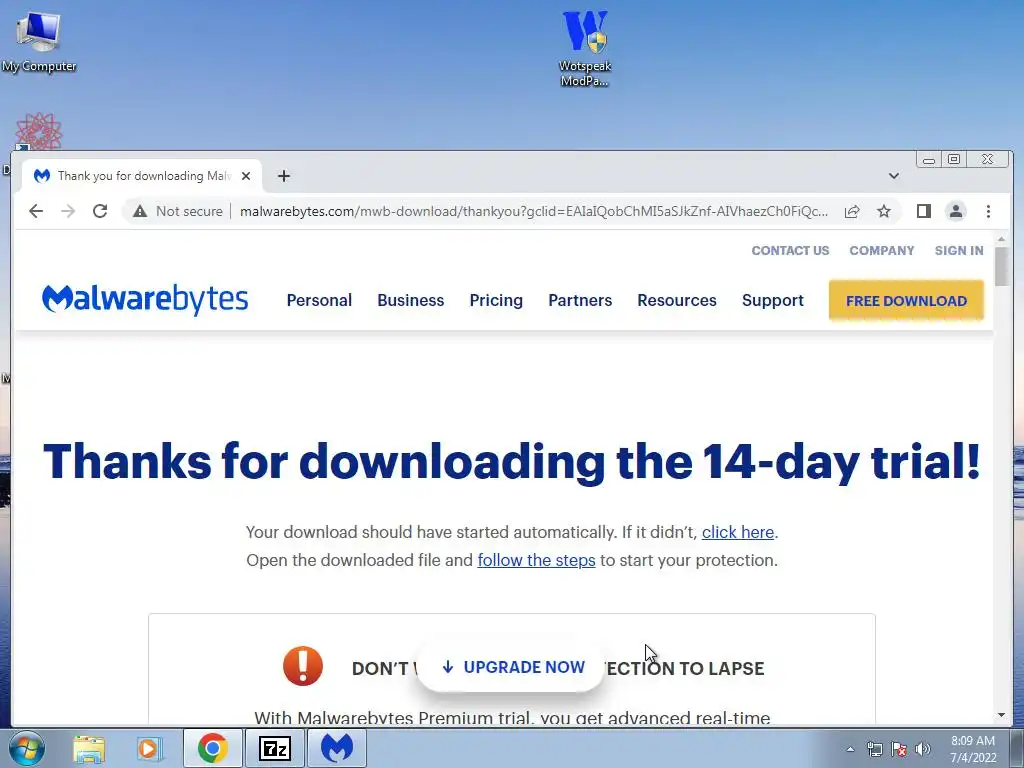Reload the Malwarebytes page

click(100, 211)
